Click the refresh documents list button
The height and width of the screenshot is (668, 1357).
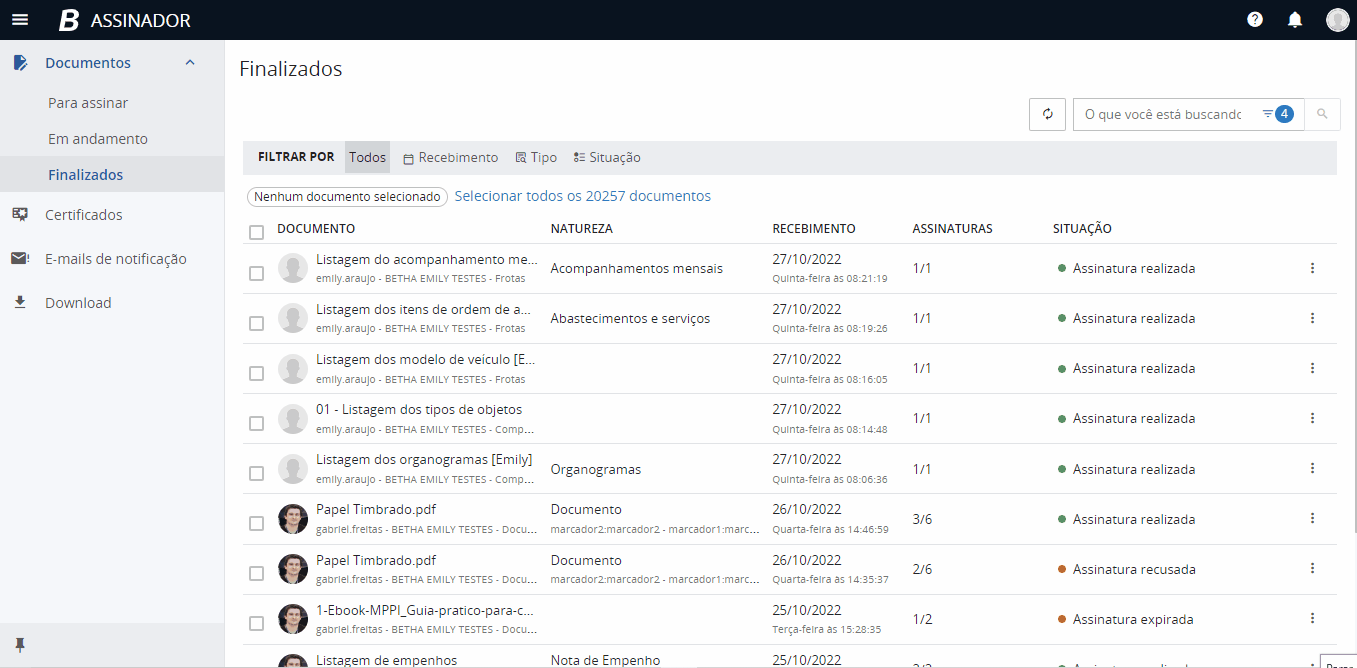point(1047,114)
